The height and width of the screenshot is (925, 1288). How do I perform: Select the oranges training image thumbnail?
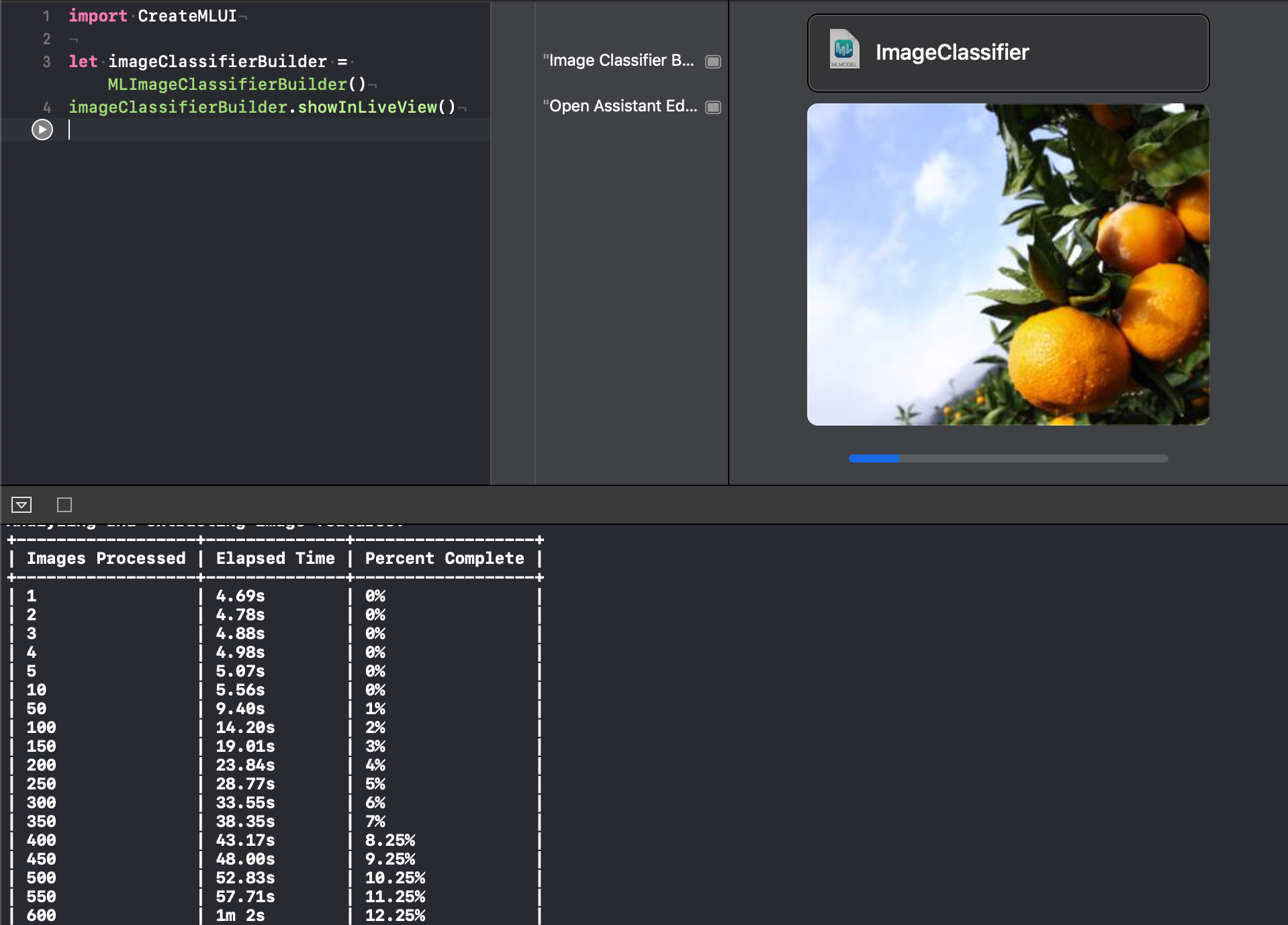coord(1007,264)
